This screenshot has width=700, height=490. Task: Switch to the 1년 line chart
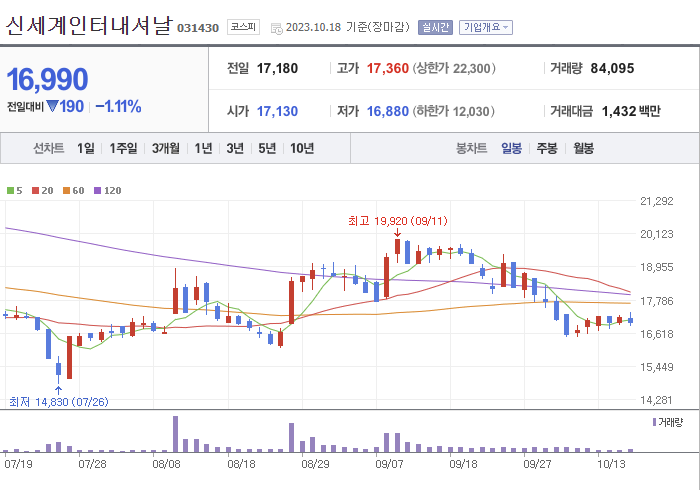(203, 148)
